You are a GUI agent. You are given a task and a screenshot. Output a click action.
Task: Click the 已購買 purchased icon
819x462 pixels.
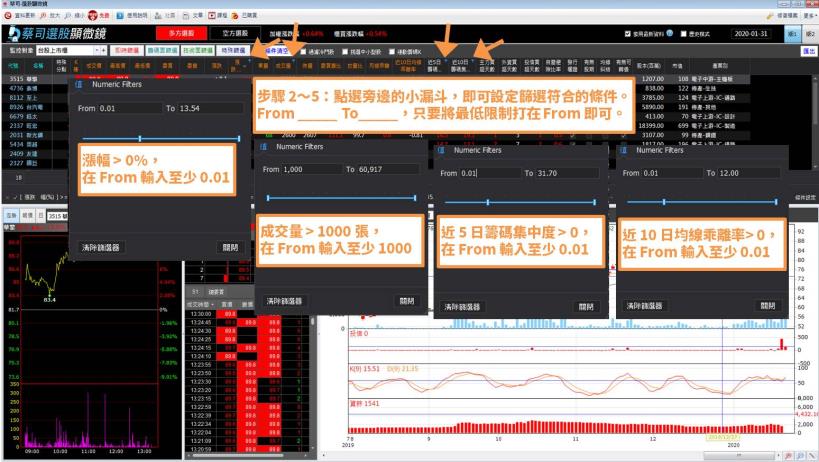(235, 16)
